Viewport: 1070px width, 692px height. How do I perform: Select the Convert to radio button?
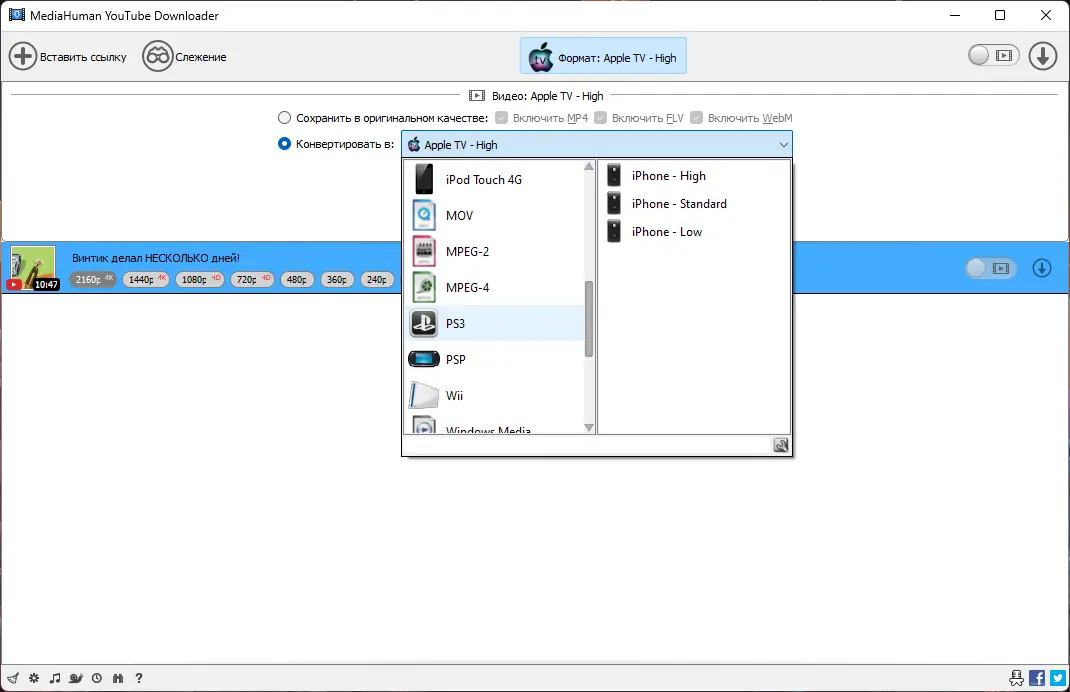click(285, 144)
